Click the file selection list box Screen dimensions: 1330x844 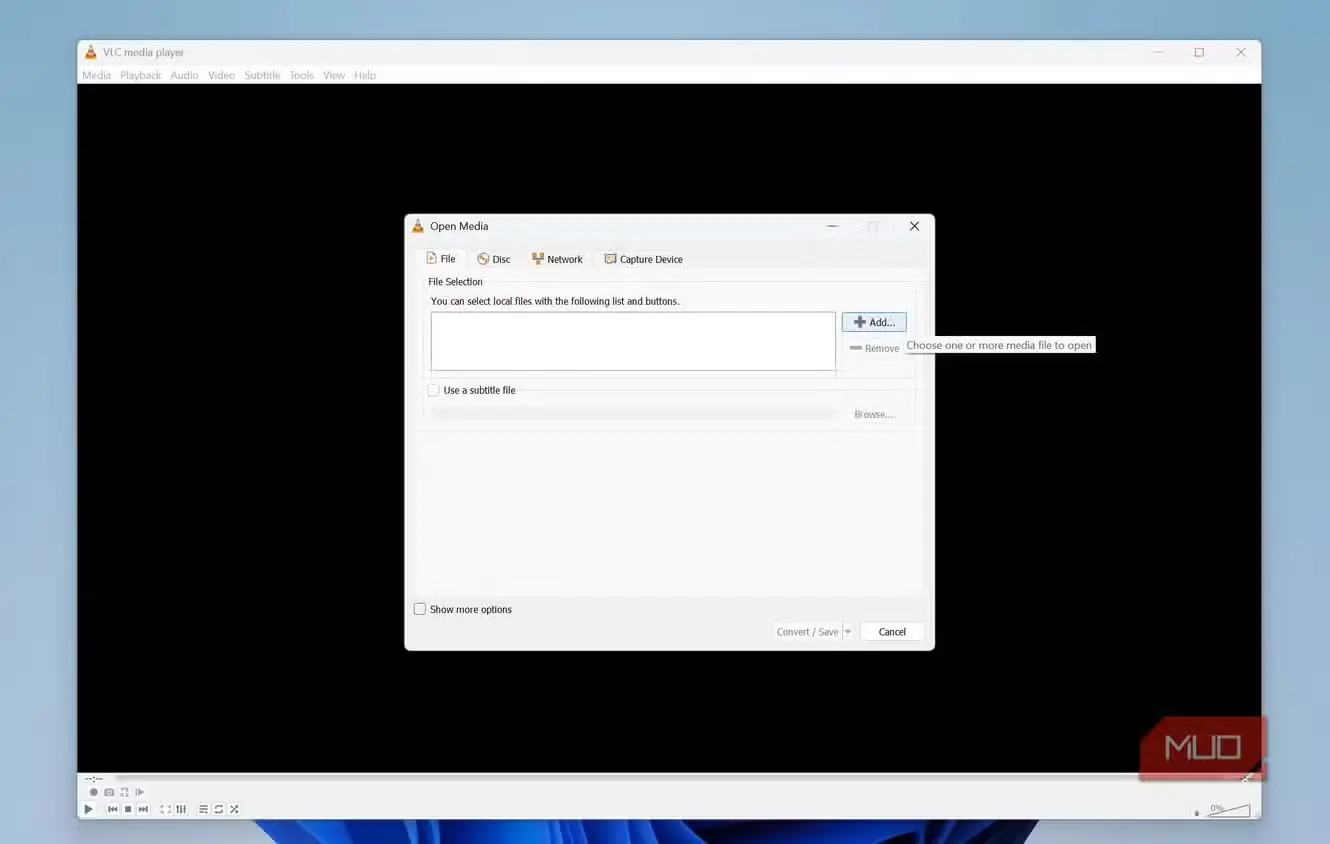click(633, 341)
